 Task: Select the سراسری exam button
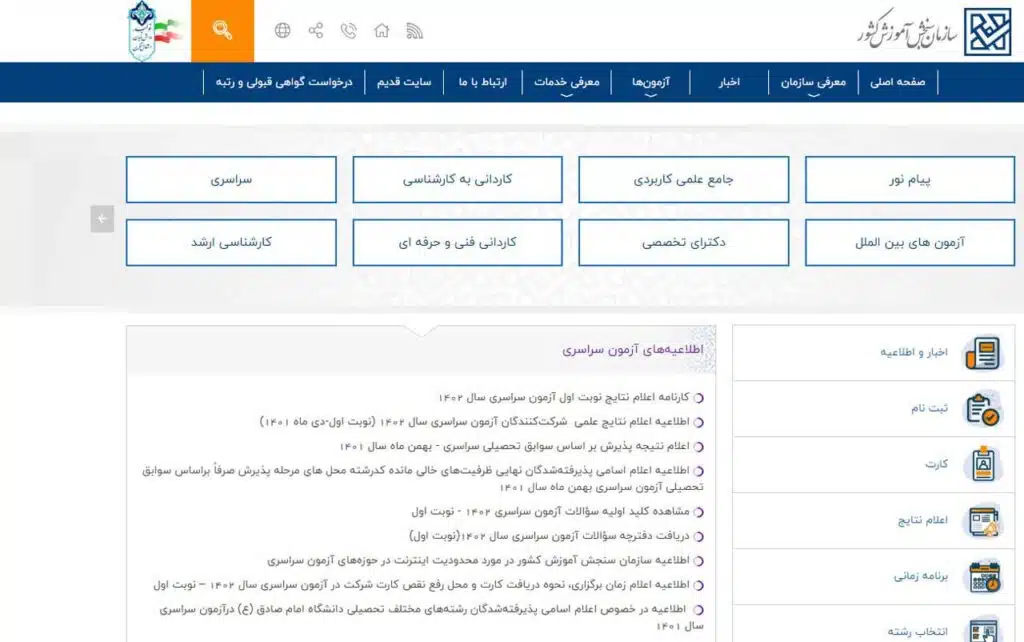pyautogui.click(x=231, y=180)
